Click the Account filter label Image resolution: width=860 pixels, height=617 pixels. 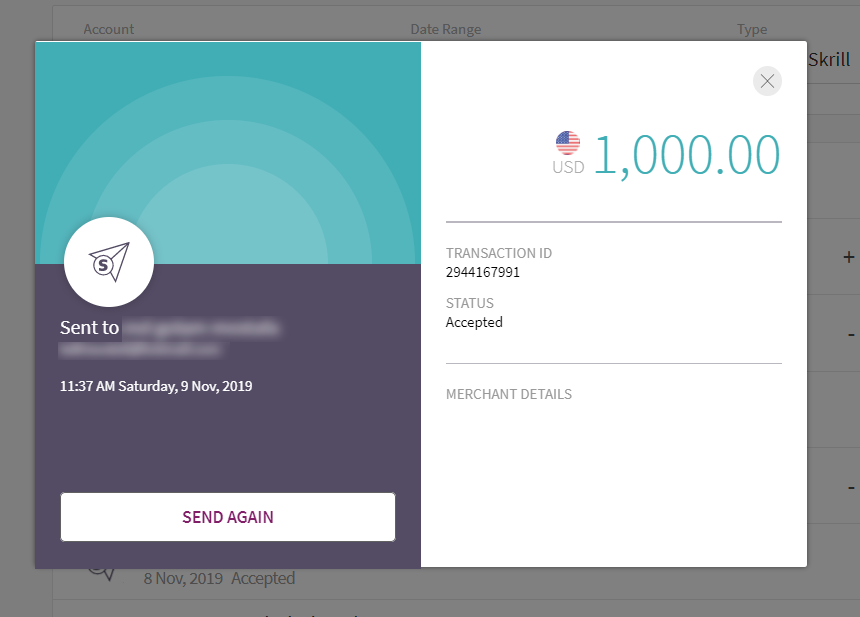(x=109, y=29)
